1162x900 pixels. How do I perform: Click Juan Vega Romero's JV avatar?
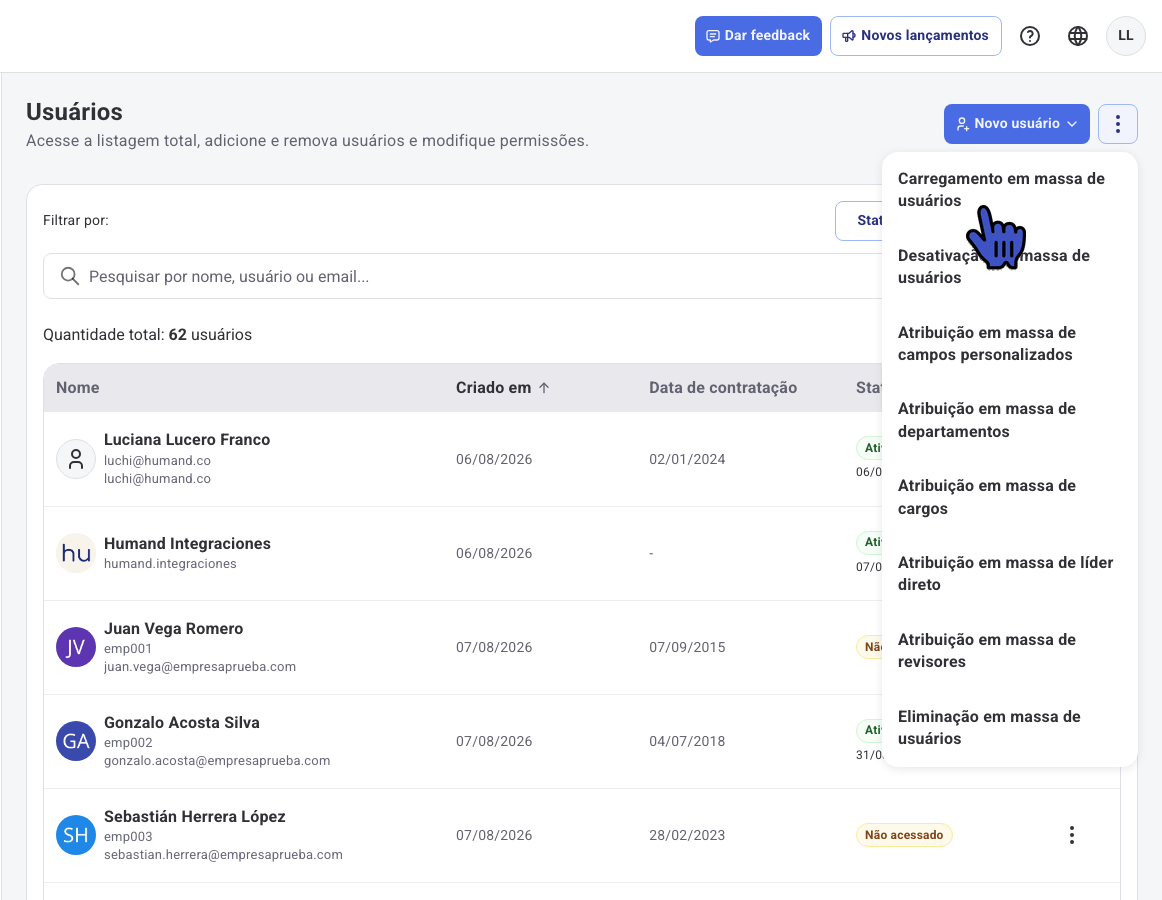coord(76,647)
